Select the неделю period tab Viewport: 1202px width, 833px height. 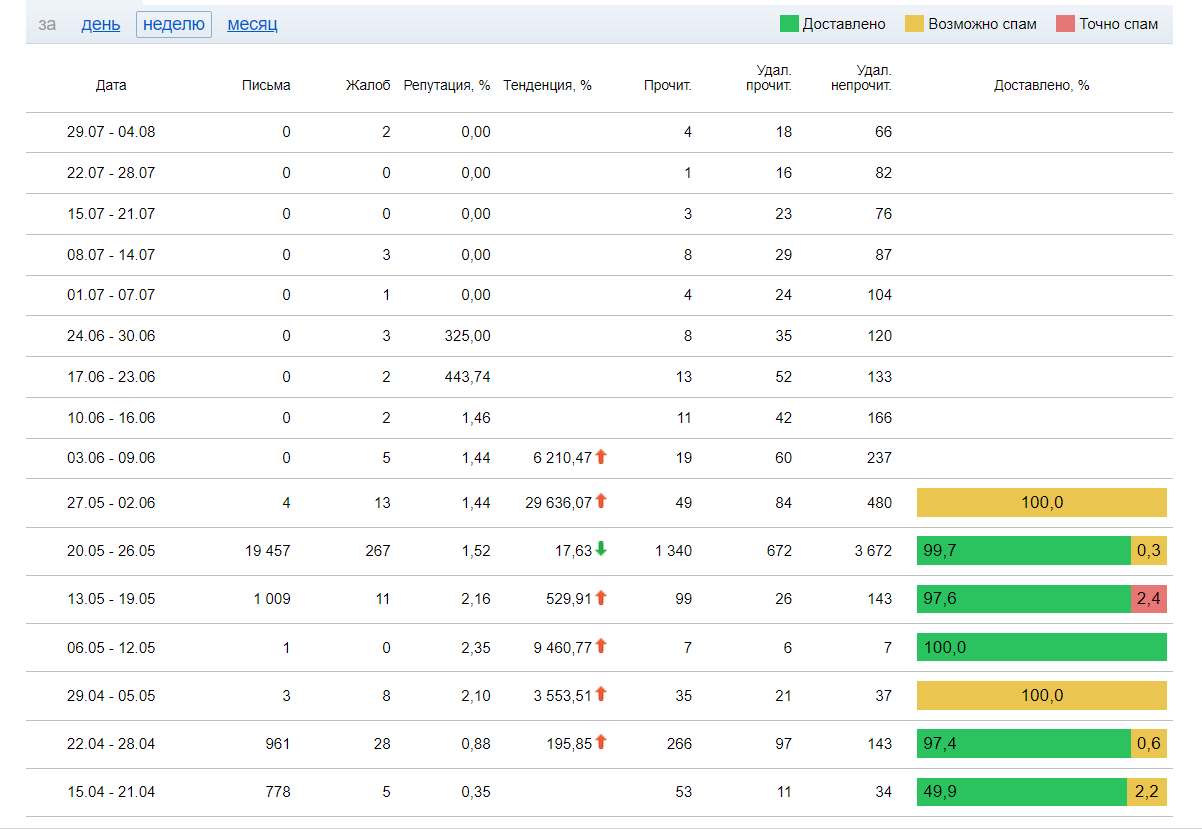174,24
